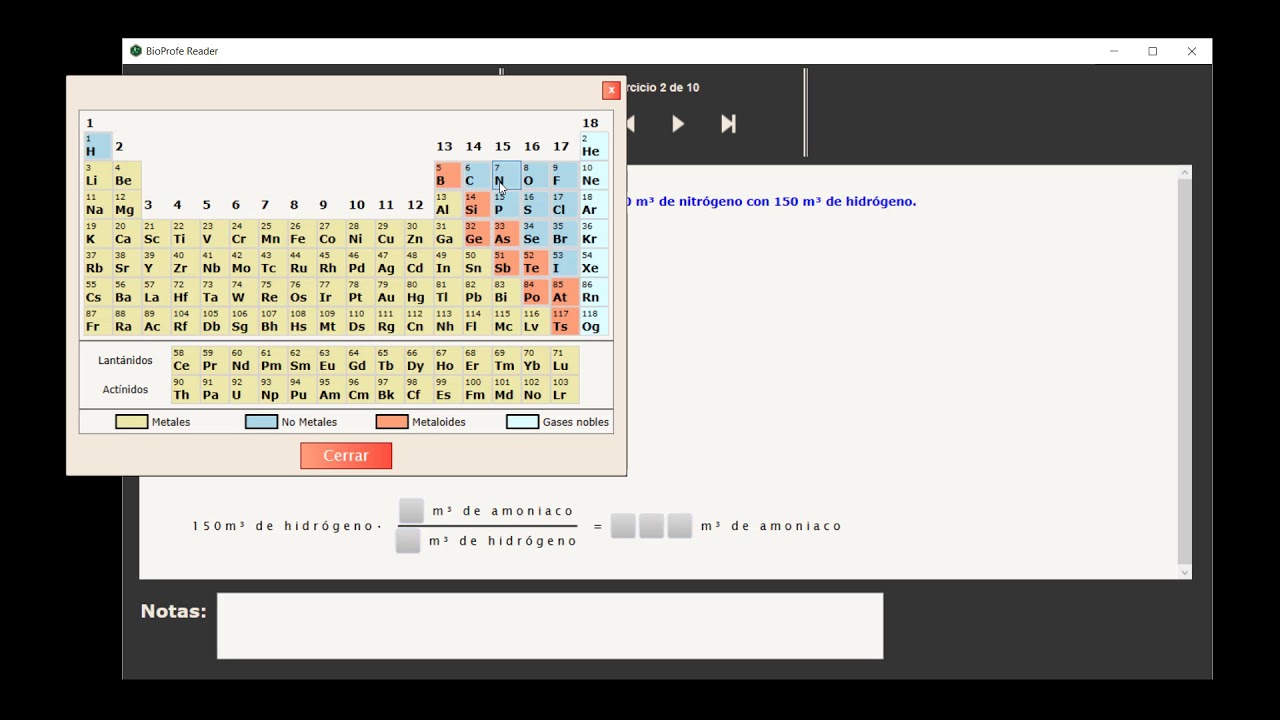
Task: Select Iron element cell Fe
Action: [x=301, y=233]
